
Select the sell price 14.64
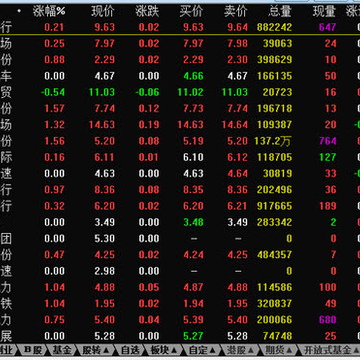[235, 125]
